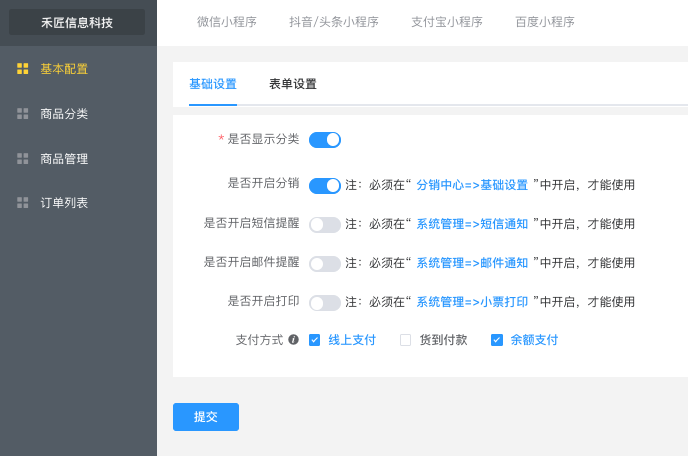
Task: Turn on the 是否开启邮件提醒 switch
Action: [325, 264]
